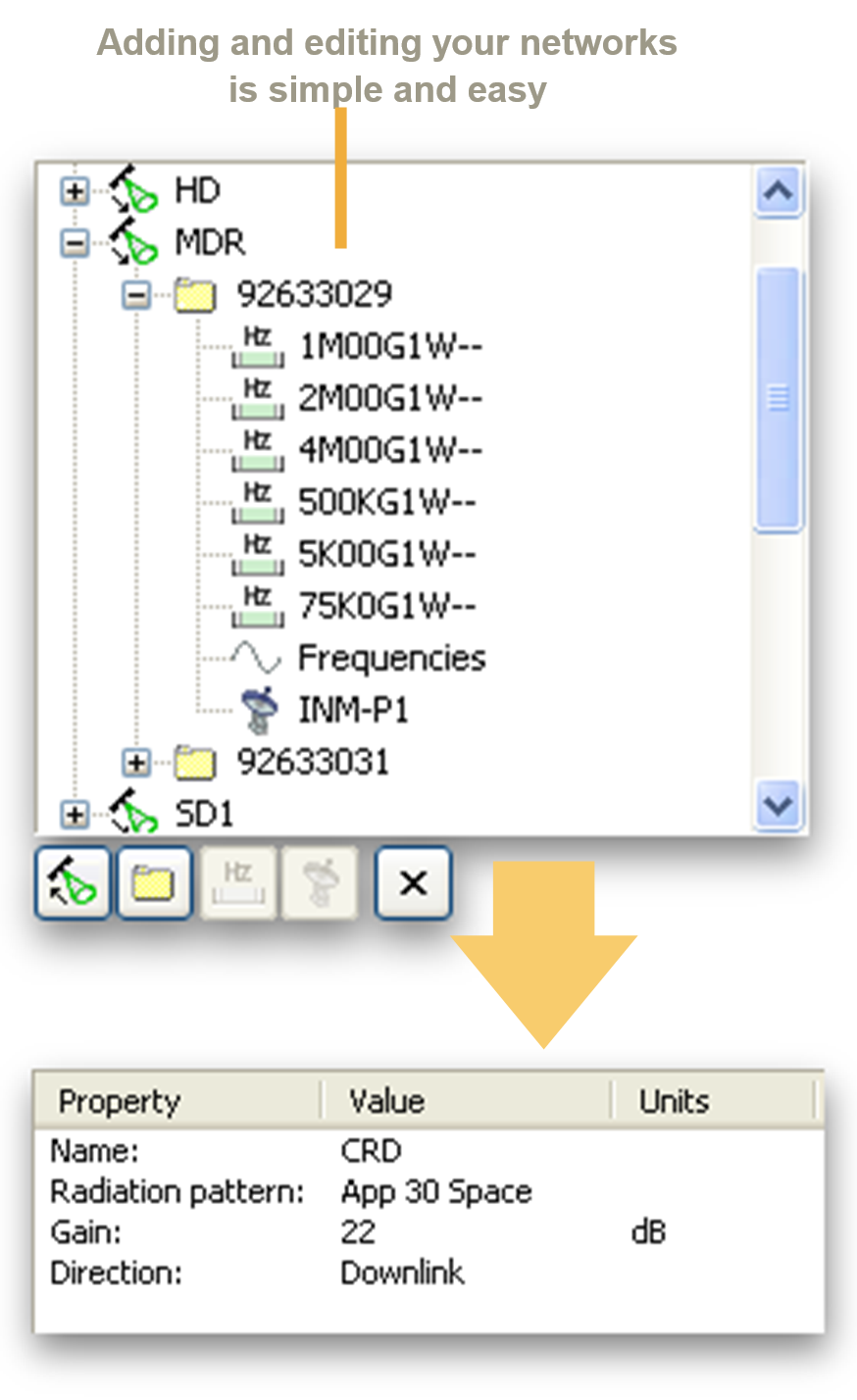
Task: Click the Radiation pattern: property label
Action: tap(177, 1191)
